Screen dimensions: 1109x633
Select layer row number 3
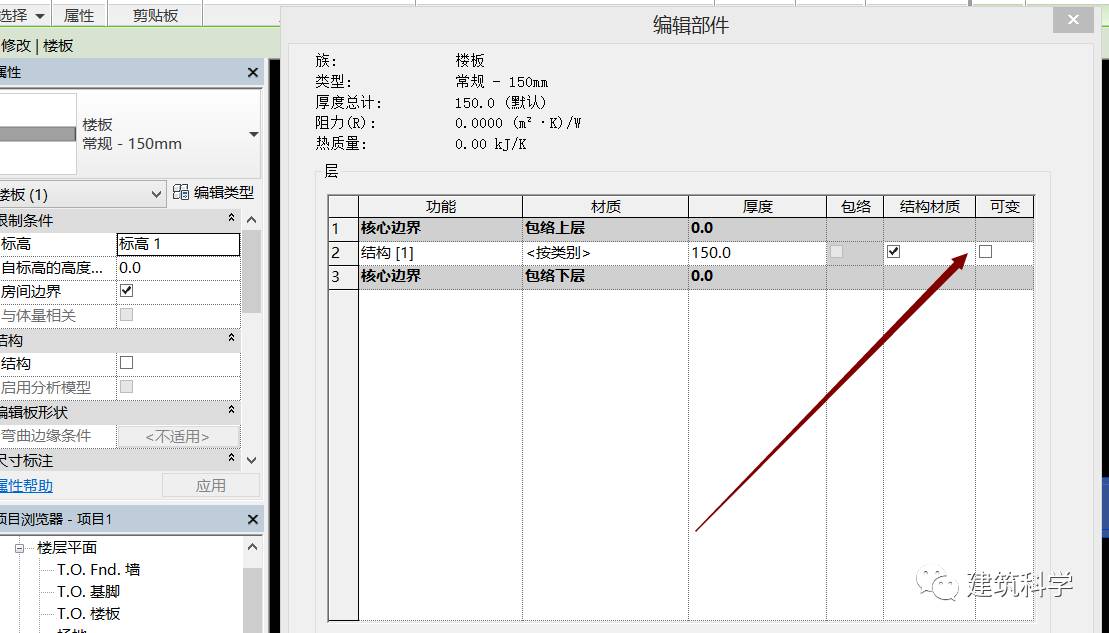[343, 277]
